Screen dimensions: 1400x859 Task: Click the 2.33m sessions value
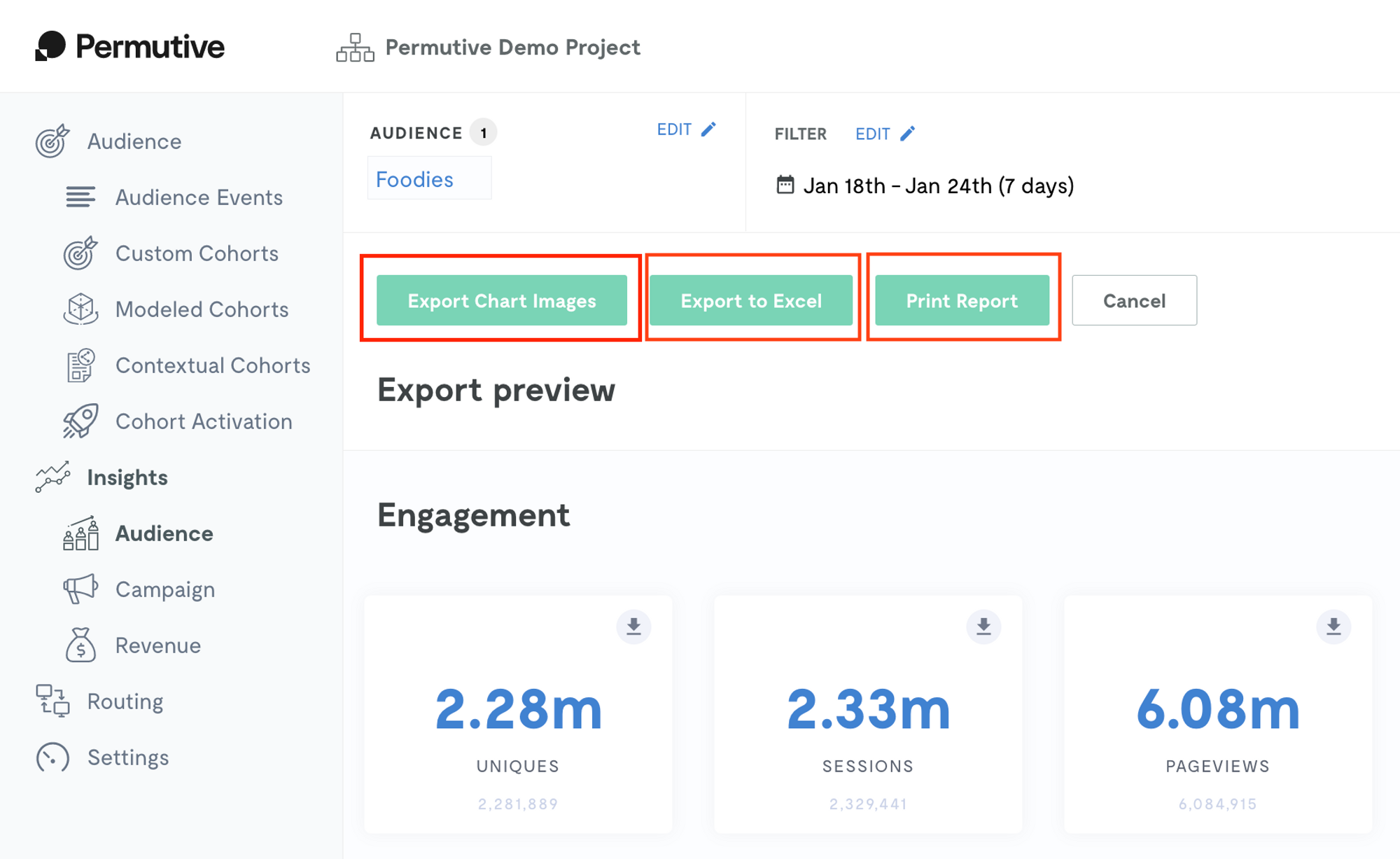click(x=868, y=709)
